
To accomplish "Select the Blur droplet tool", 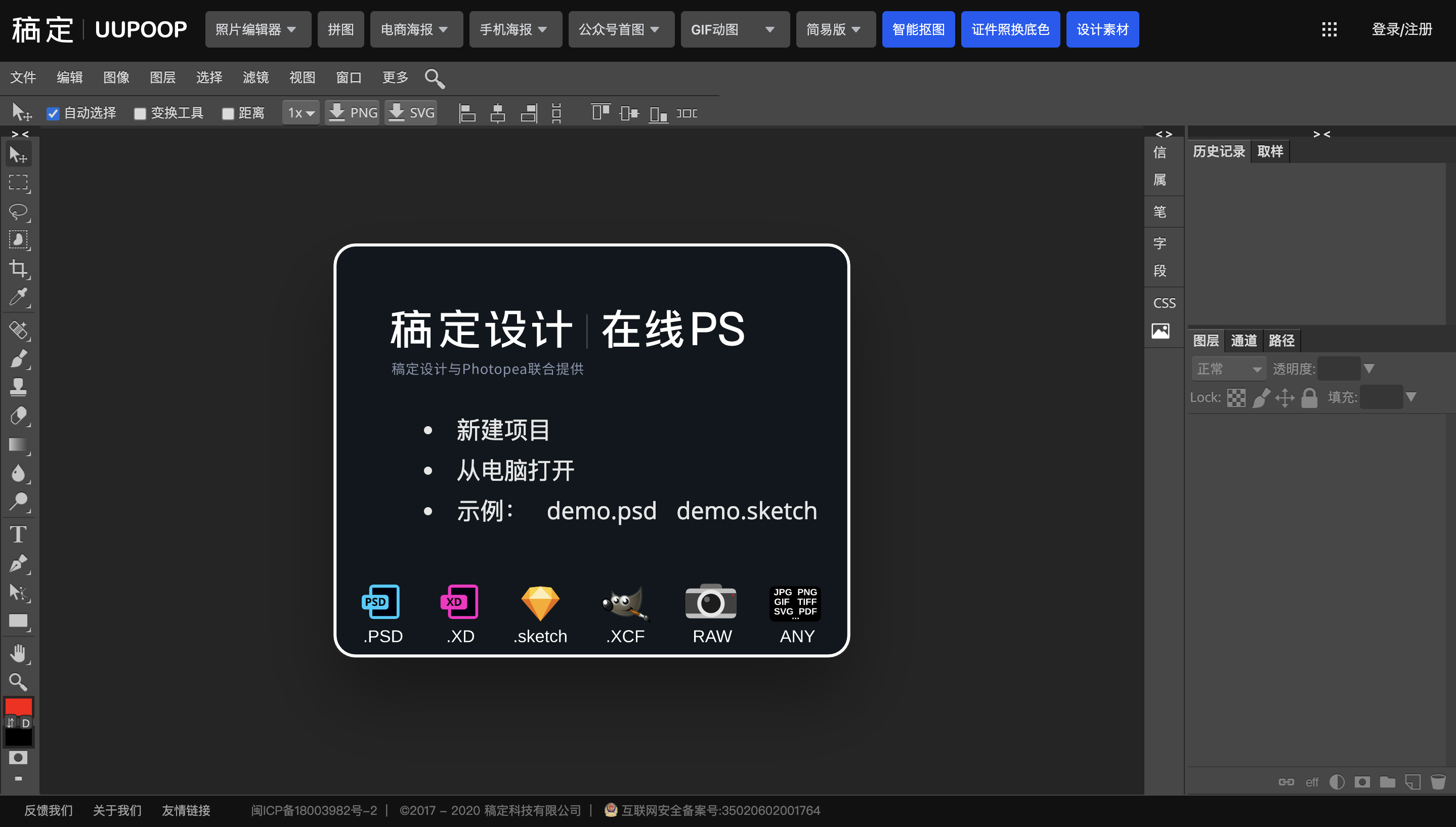I will coord(18,473).
